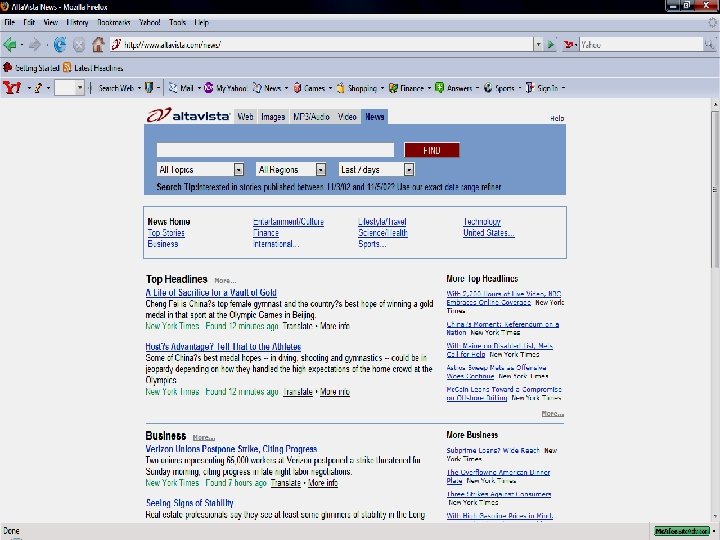Open the Back button history dropdown arrow
Image resolution: width=720 pixels, height=540 pixels.
[22, 45]
